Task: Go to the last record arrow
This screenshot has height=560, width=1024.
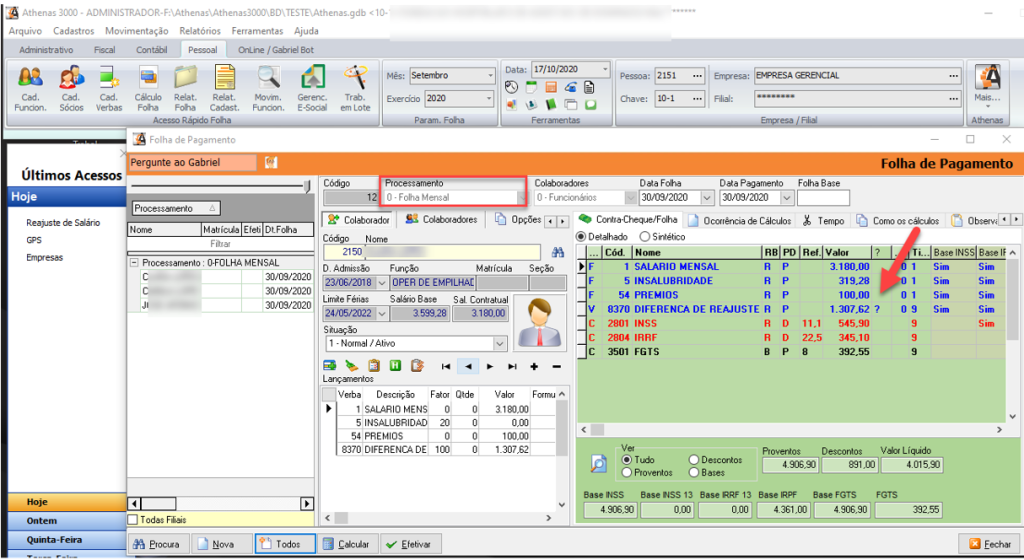Action: [x=513, y=367]
